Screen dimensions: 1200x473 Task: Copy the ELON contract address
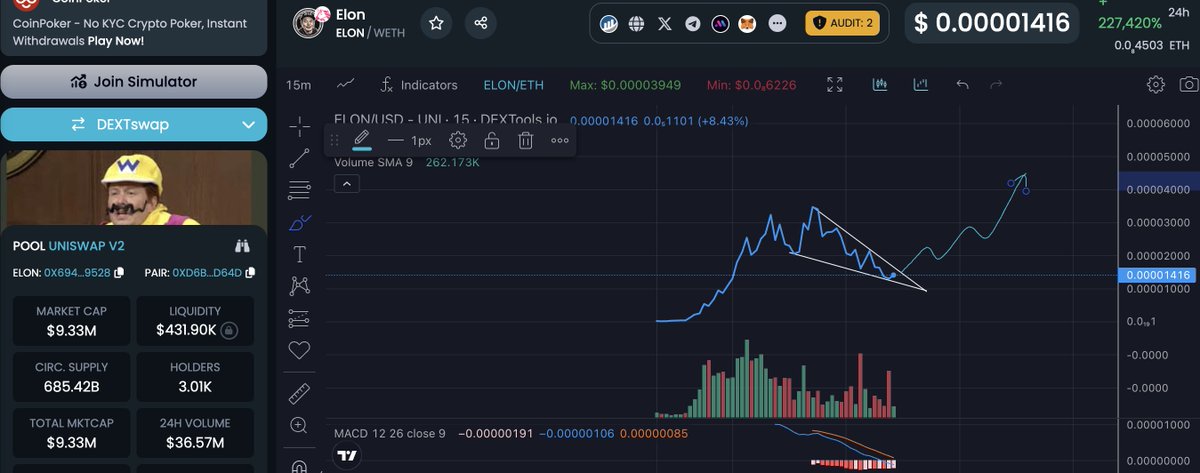(119, 272)
